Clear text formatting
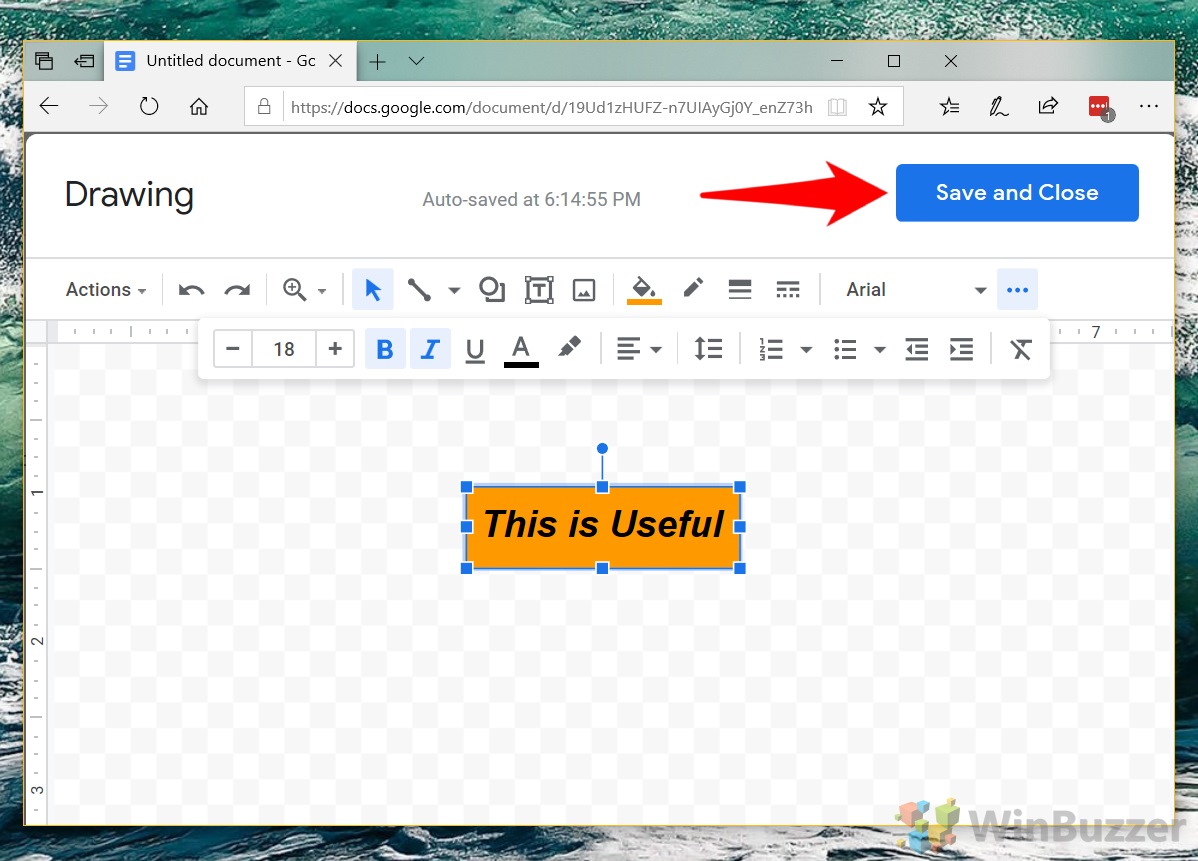This screenshot has height=861, width=1198. coord(1021,349)
